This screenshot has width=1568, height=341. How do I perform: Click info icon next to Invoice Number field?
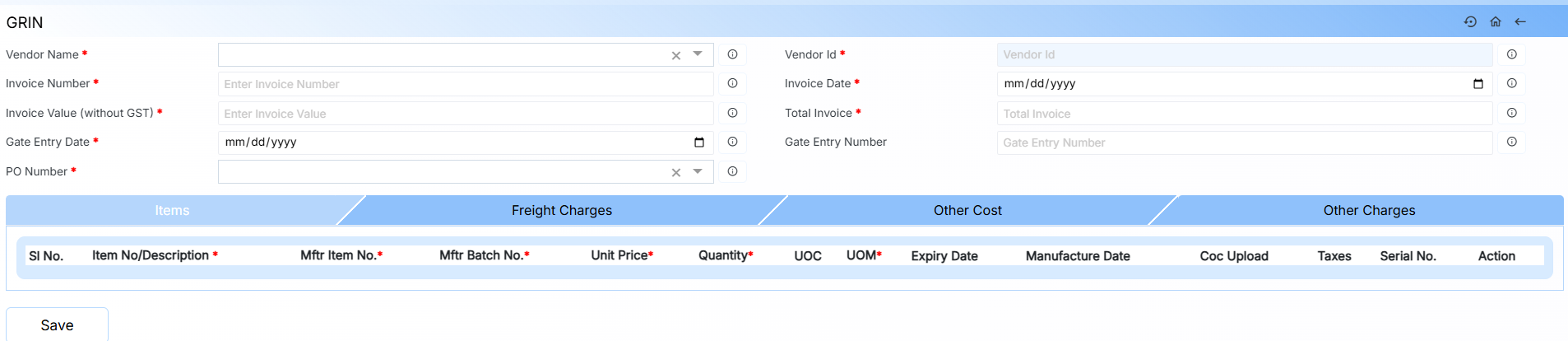pyautogui.click(x=732, y=83)
